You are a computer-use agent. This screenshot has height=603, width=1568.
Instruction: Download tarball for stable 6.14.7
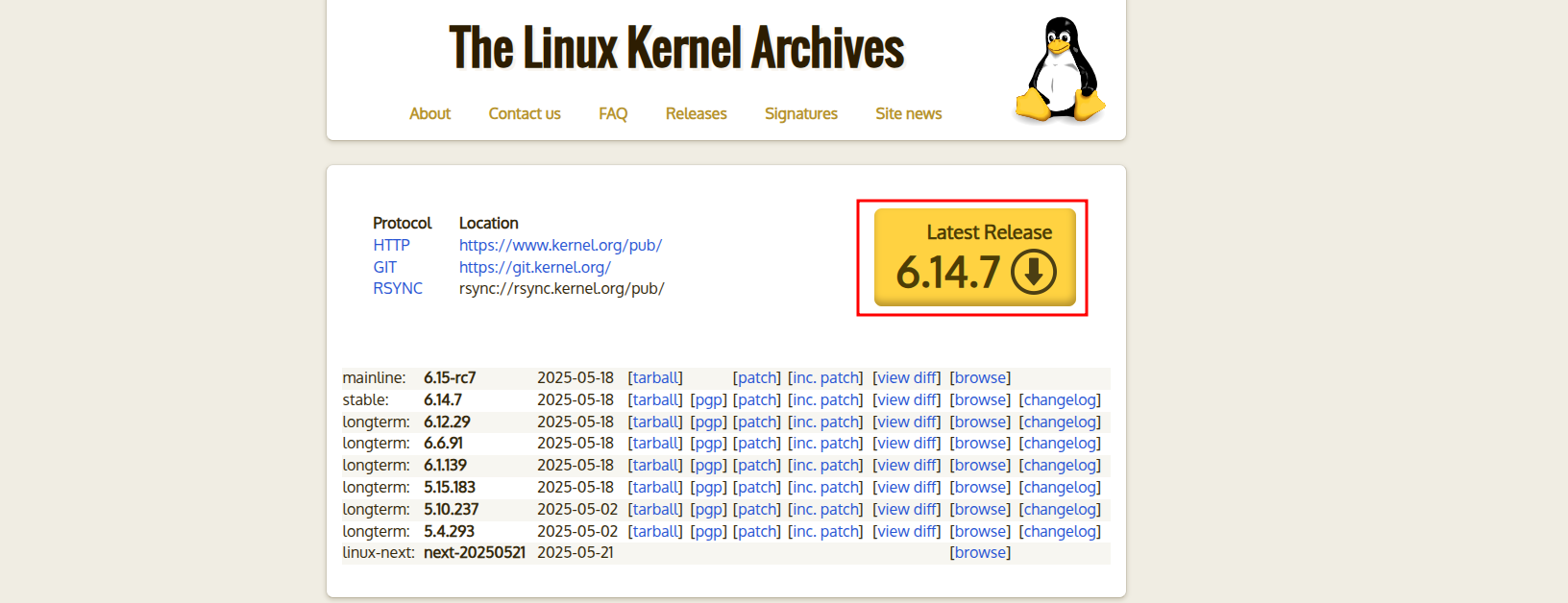coord(656,399)
